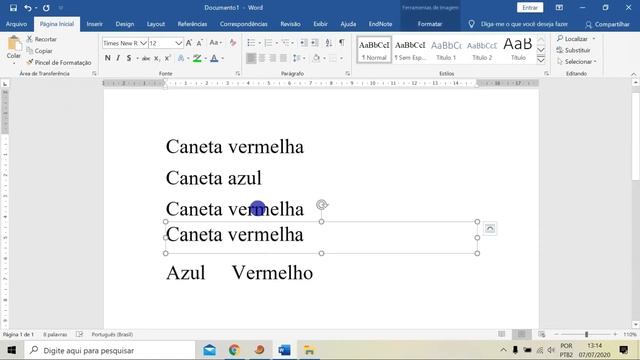Click Português (Brasil) language in status bar

point(112,334)
